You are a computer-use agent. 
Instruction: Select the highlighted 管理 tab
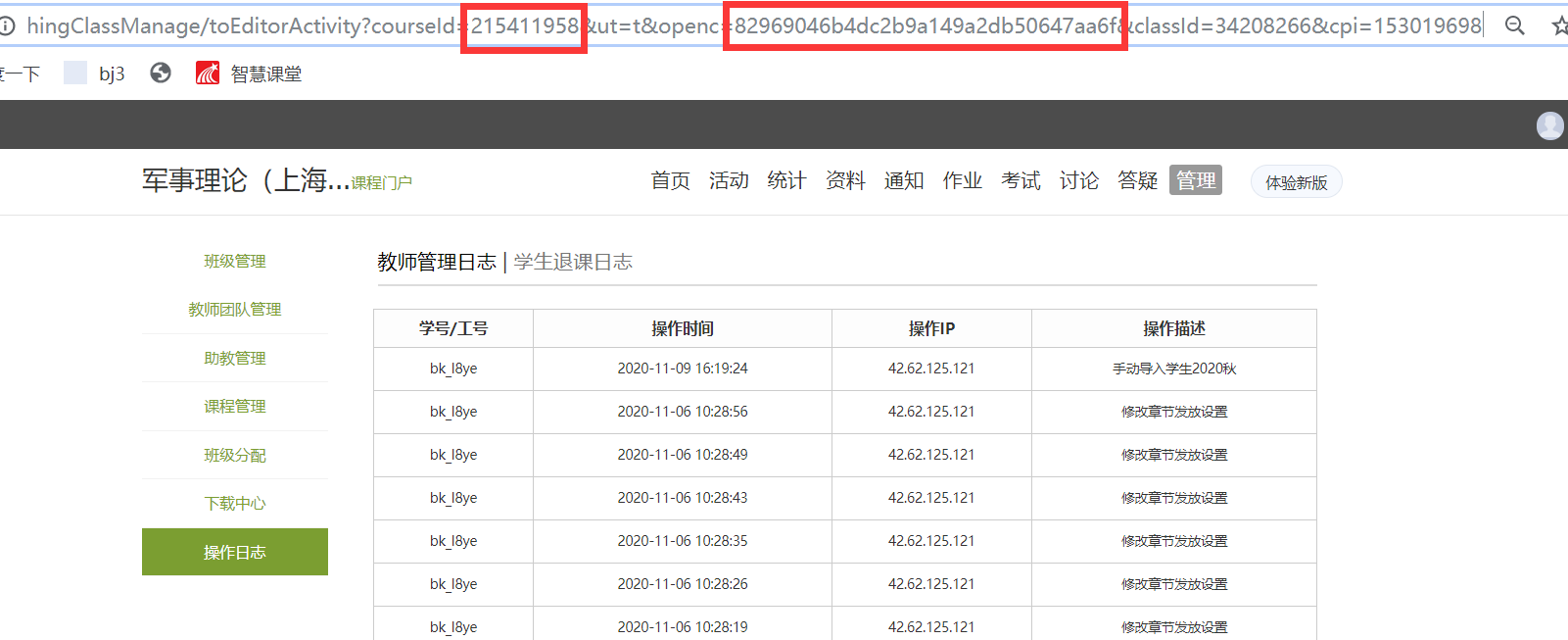[1196, 180]
